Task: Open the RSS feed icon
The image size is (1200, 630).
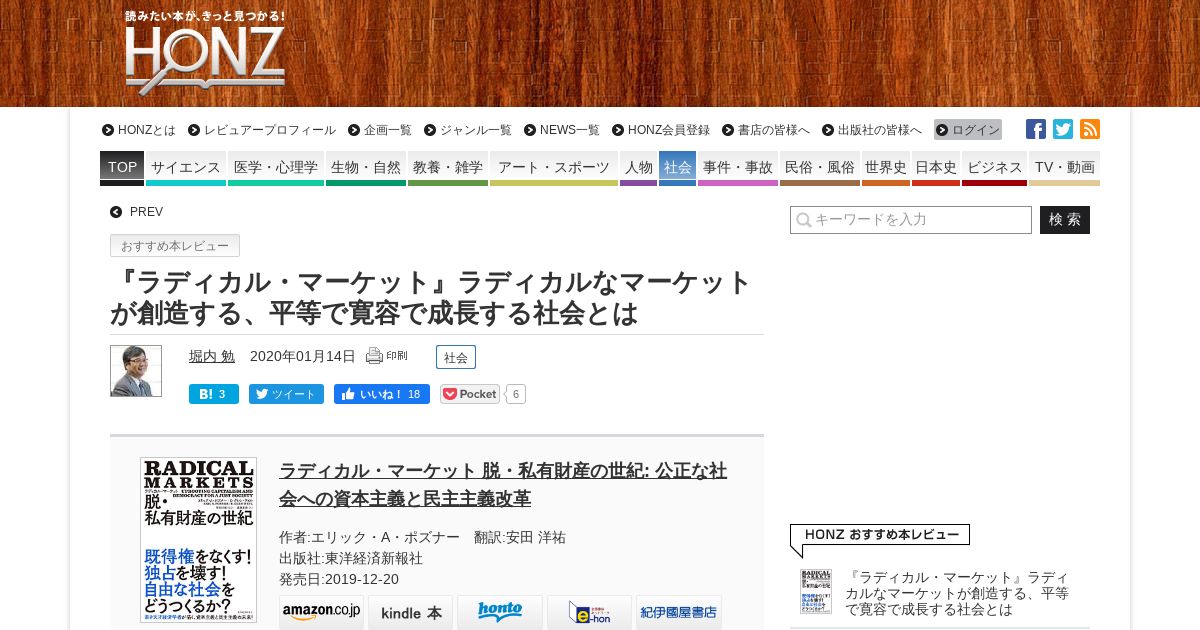Action: pyautogui.click(x=1090, y=129)
